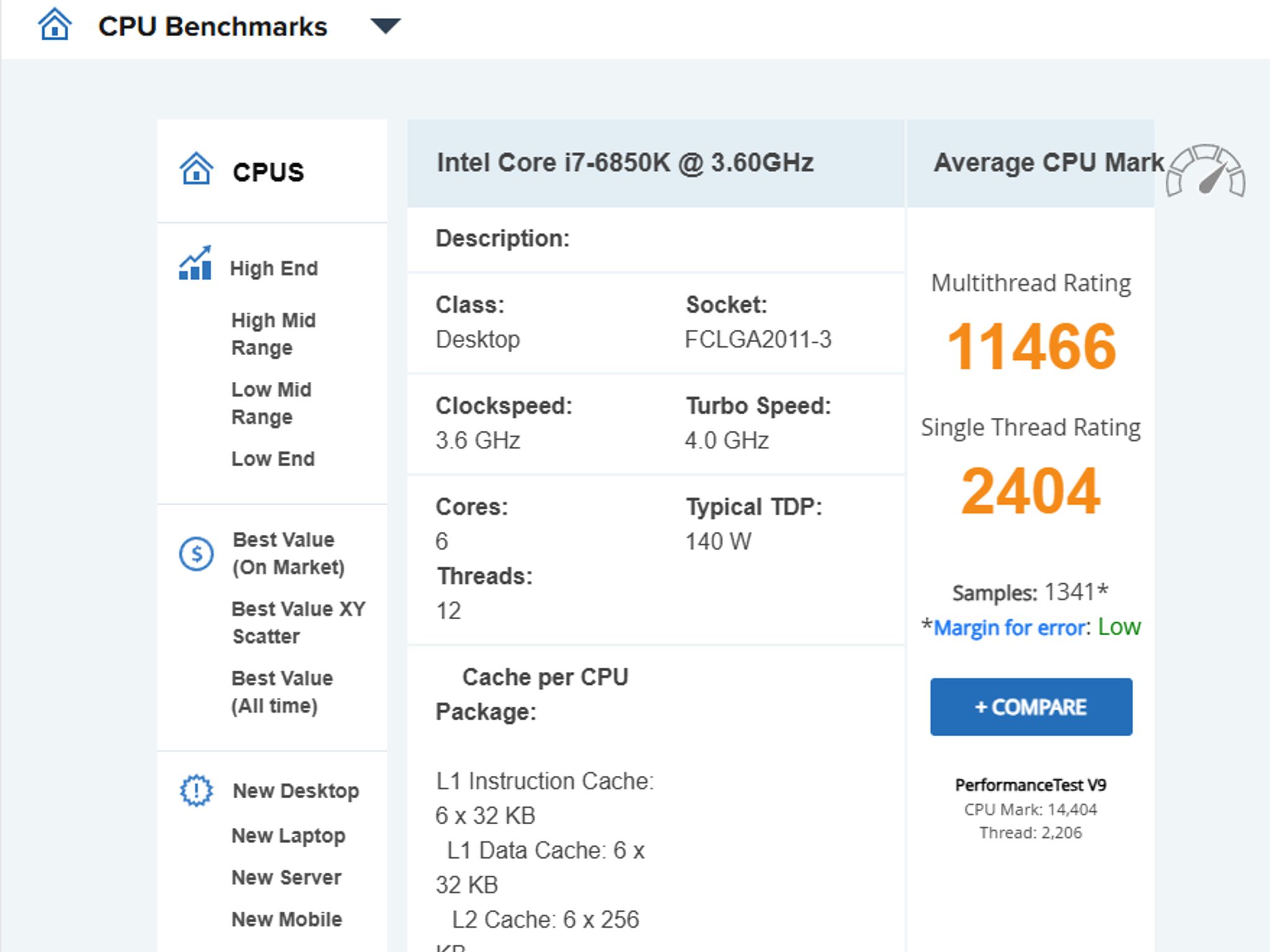
Task: Click the Average CPU Mark heading
Action: click(1049, 162)
